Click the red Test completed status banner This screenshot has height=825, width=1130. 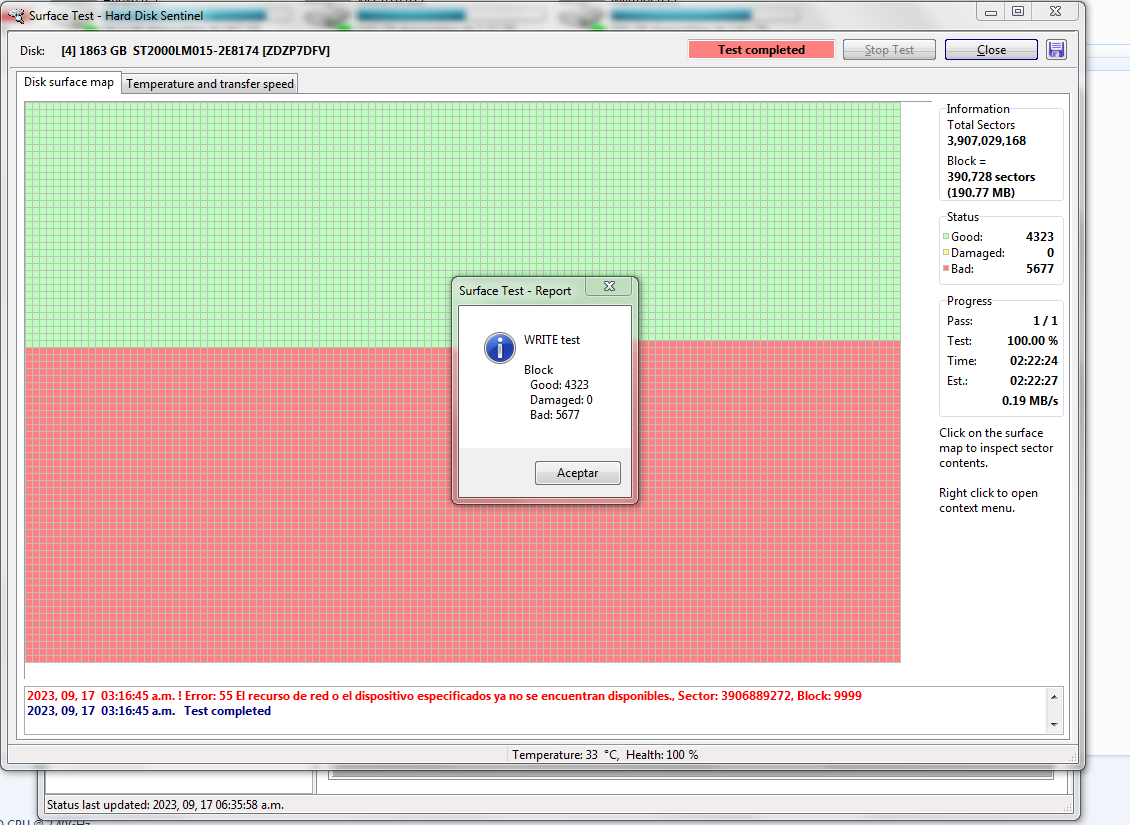pyautogui.click(x=761, y=50)
